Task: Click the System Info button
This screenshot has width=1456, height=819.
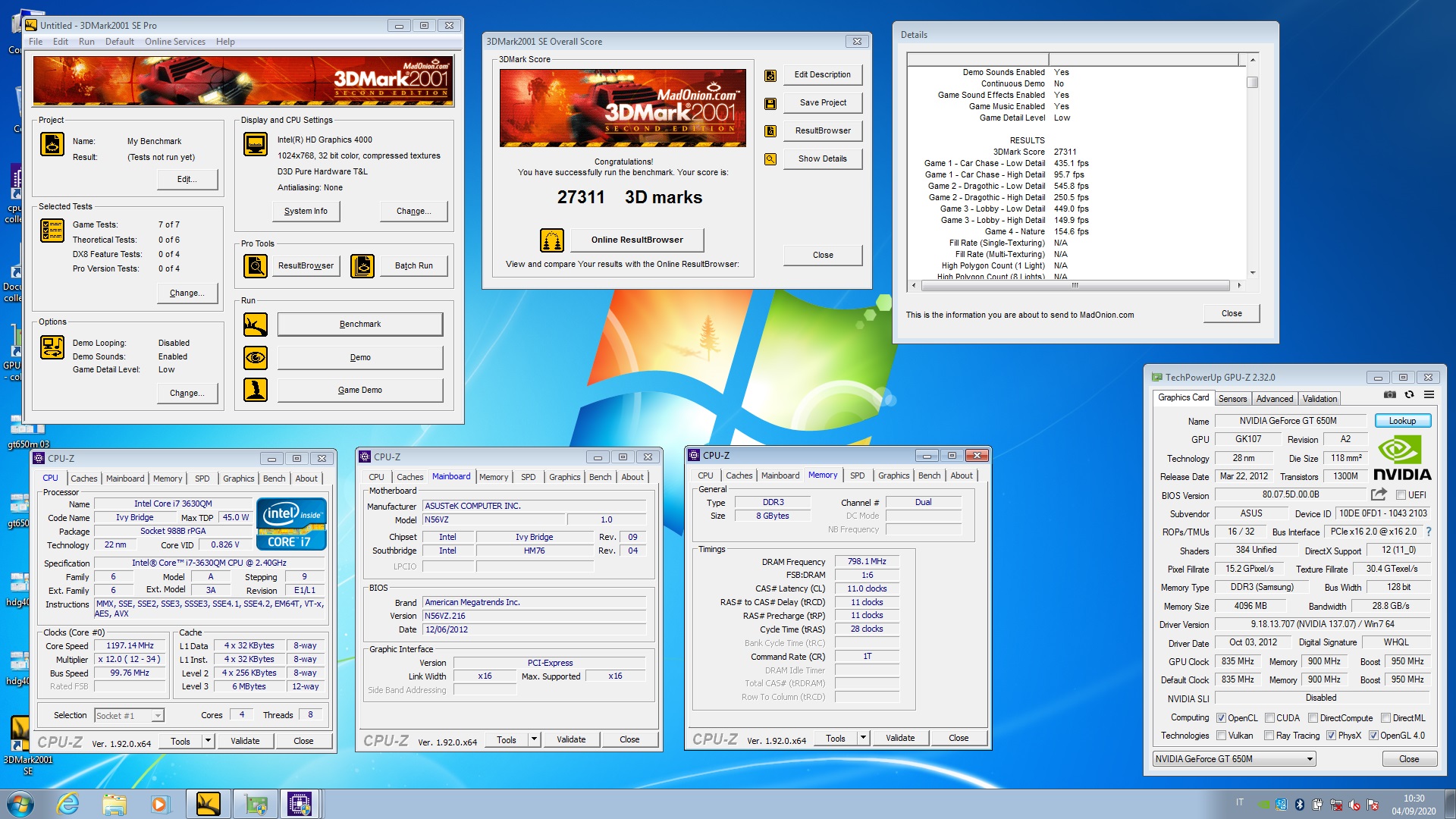Action: [306, 212]
